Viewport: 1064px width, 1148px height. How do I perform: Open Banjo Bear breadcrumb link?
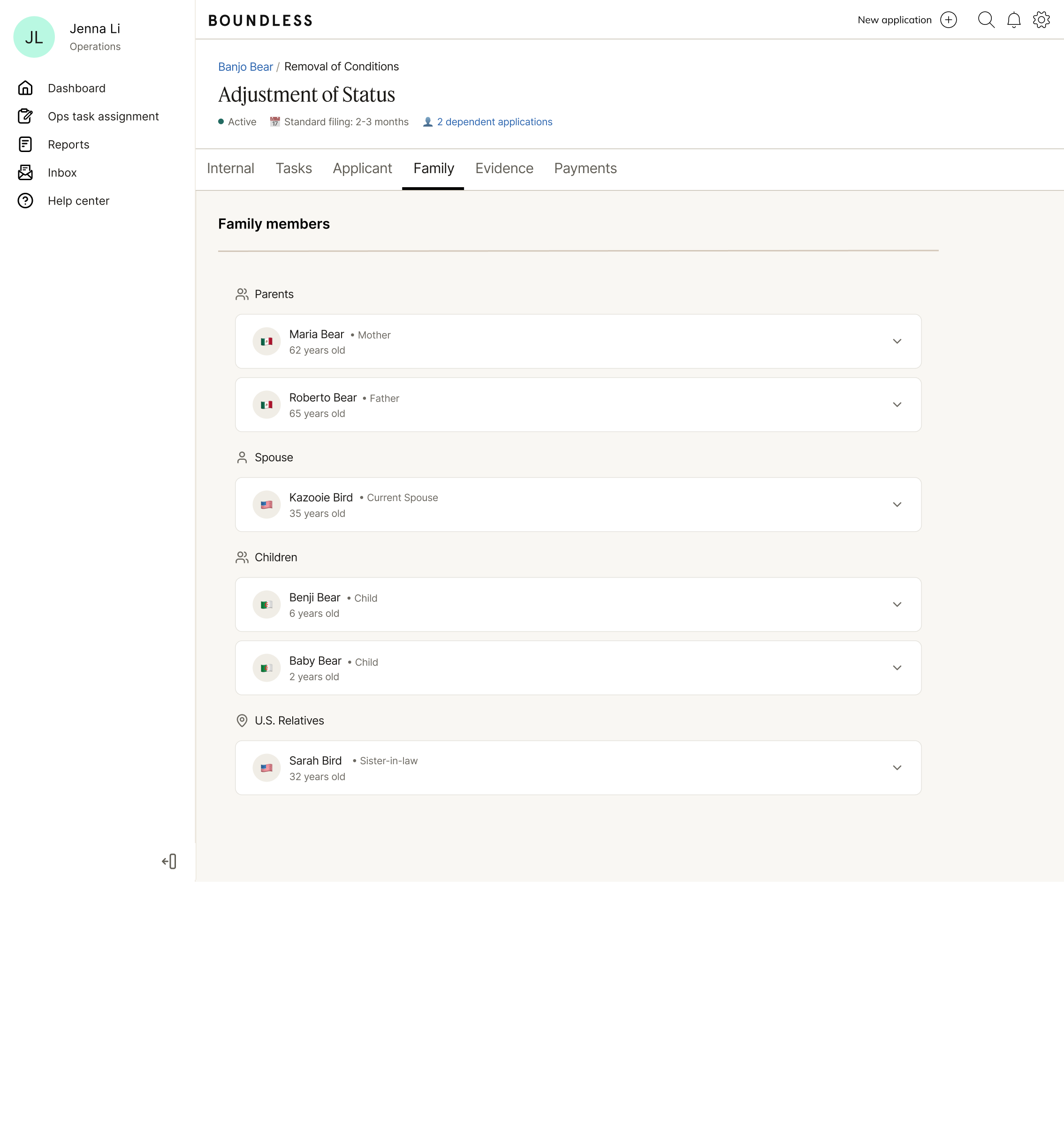tap(245, 67)
